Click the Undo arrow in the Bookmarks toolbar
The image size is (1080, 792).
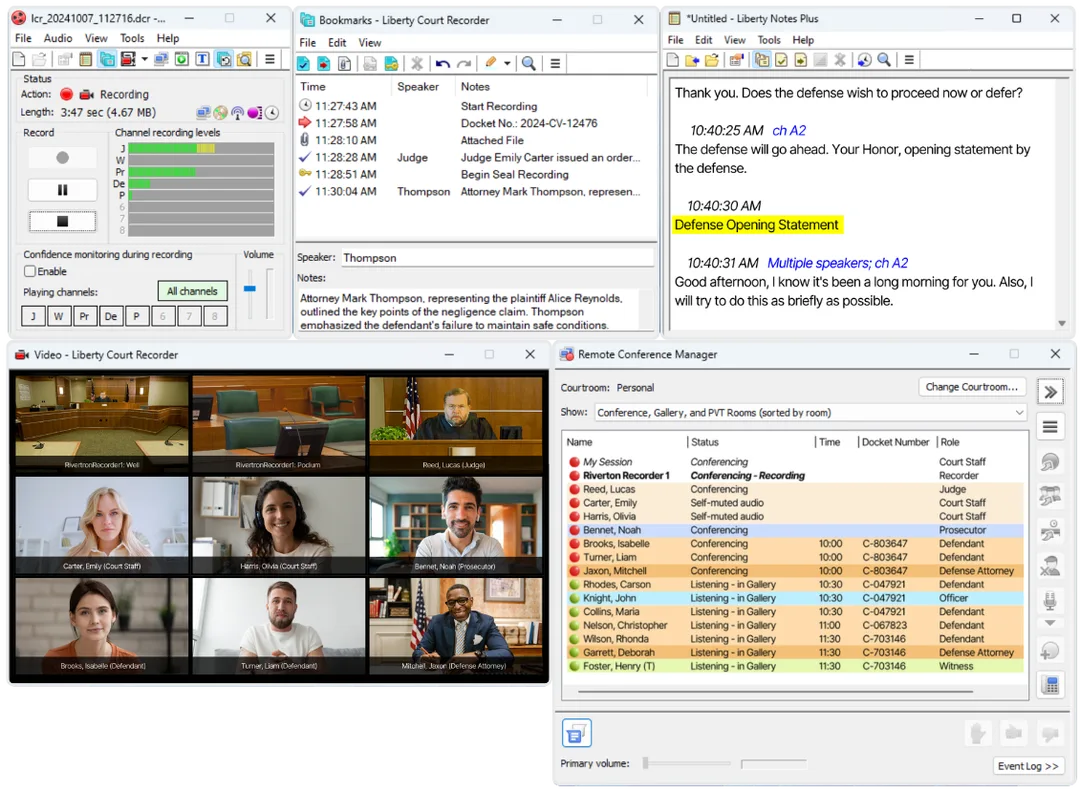[443, 64]
